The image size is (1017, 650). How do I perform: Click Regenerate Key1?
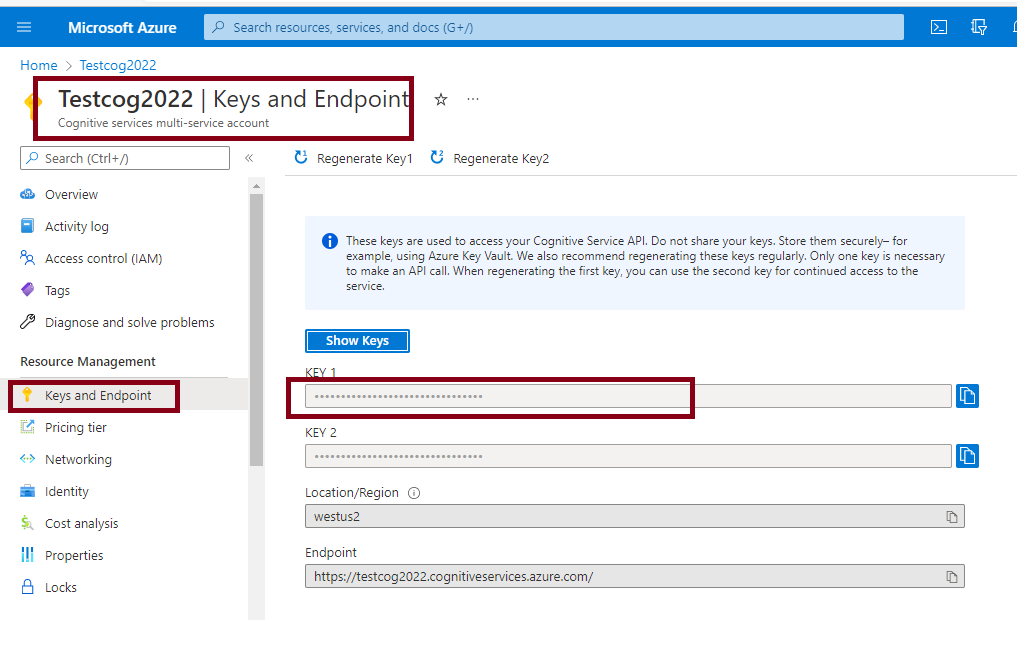(353, 158)
